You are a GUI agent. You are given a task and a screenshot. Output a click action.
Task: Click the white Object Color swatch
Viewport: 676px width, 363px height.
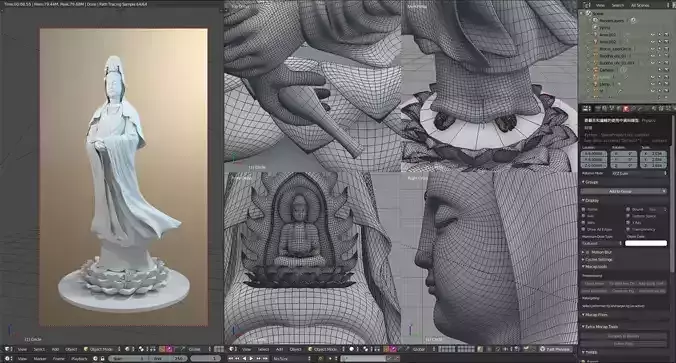[646, 243]
